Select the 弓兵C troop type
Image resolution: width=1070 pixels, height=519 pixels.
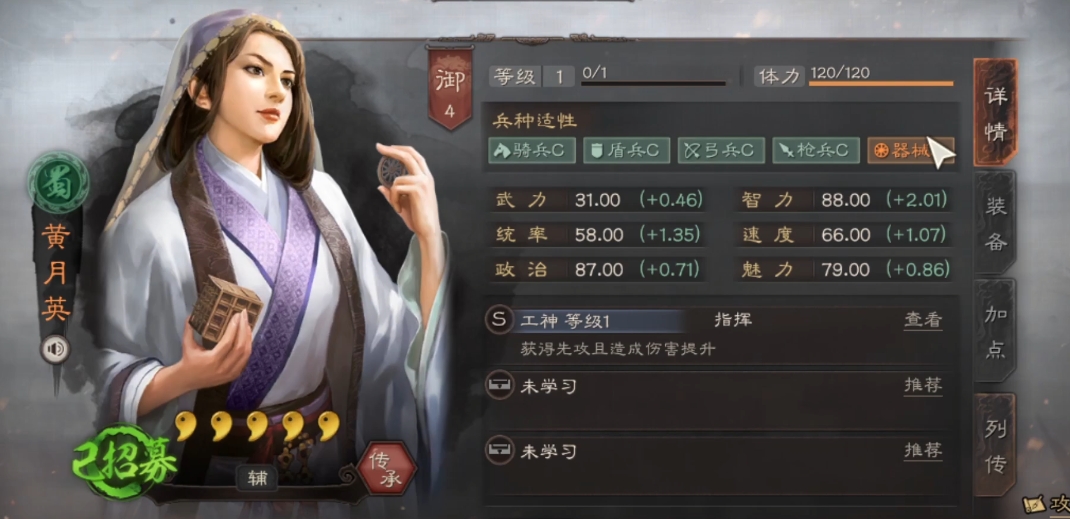[721, 150]
